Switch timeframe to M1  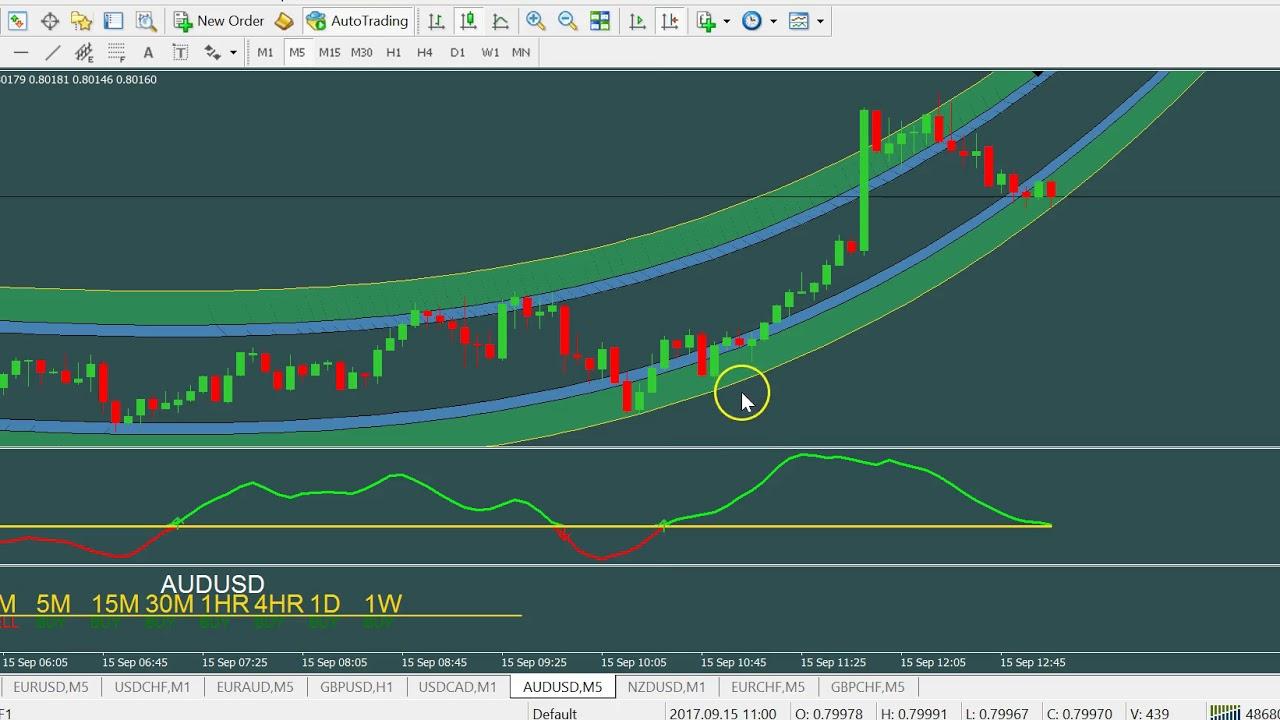pyautogui.click(x=265, y=52)
